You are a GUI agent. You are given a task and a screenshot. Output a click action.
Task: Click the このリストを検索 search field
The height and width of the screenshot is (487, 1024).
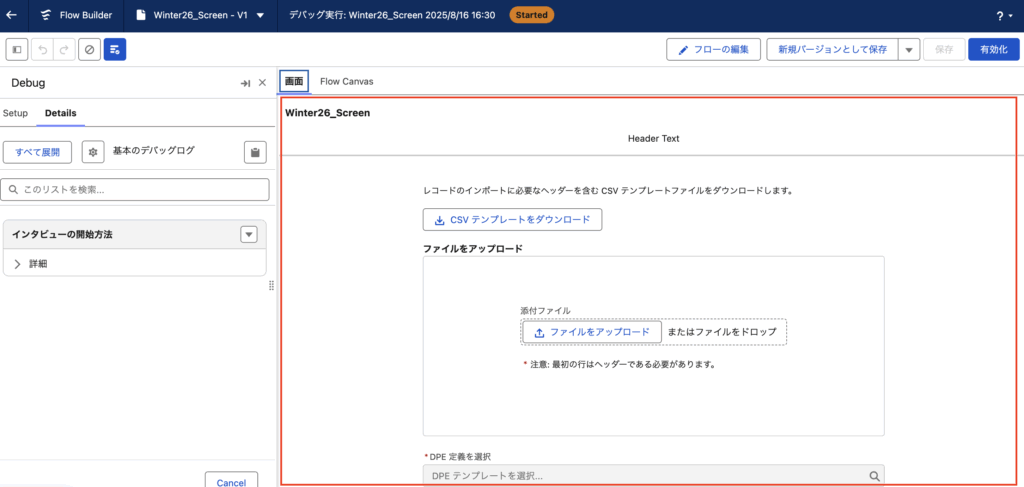tap(136, 189)
